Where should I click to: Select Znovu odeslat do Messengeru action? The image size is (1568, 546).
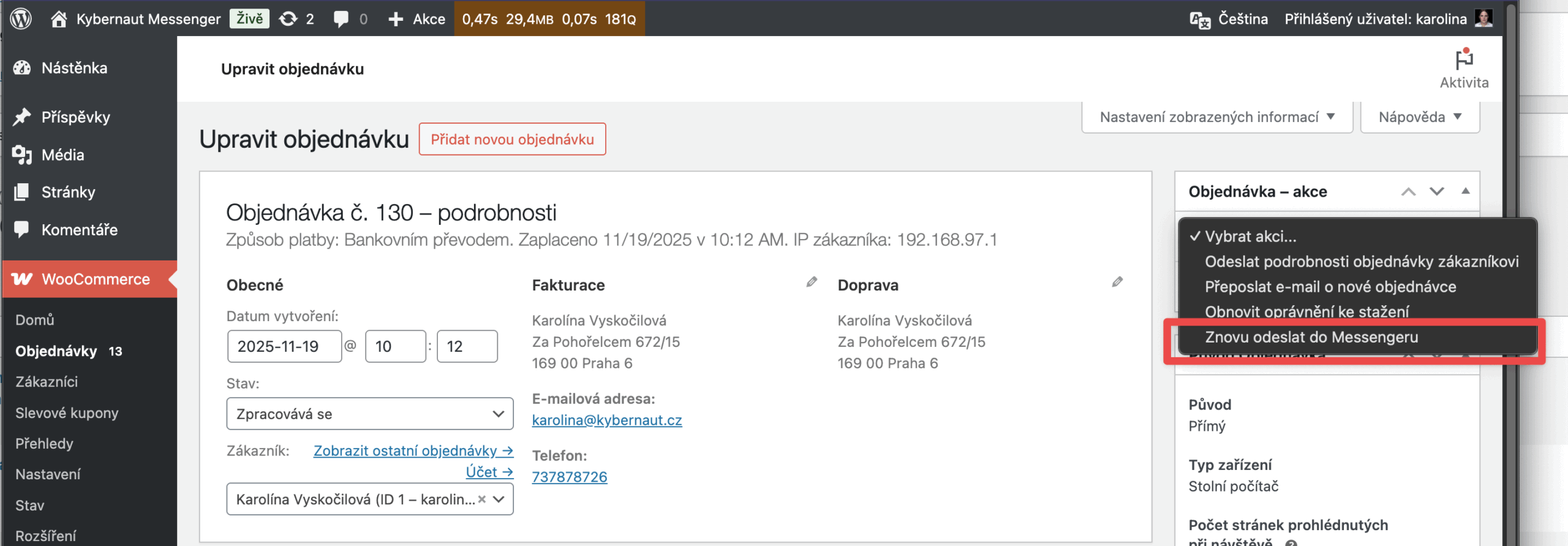click(1311, 337)
